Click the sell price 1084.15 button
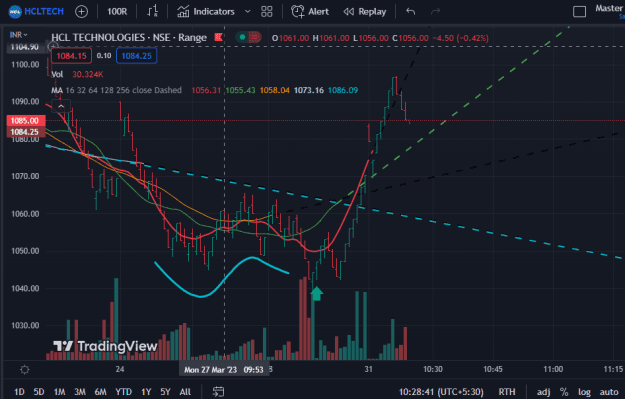This screenshot has height=399, width=625. (x=71, y=56)
